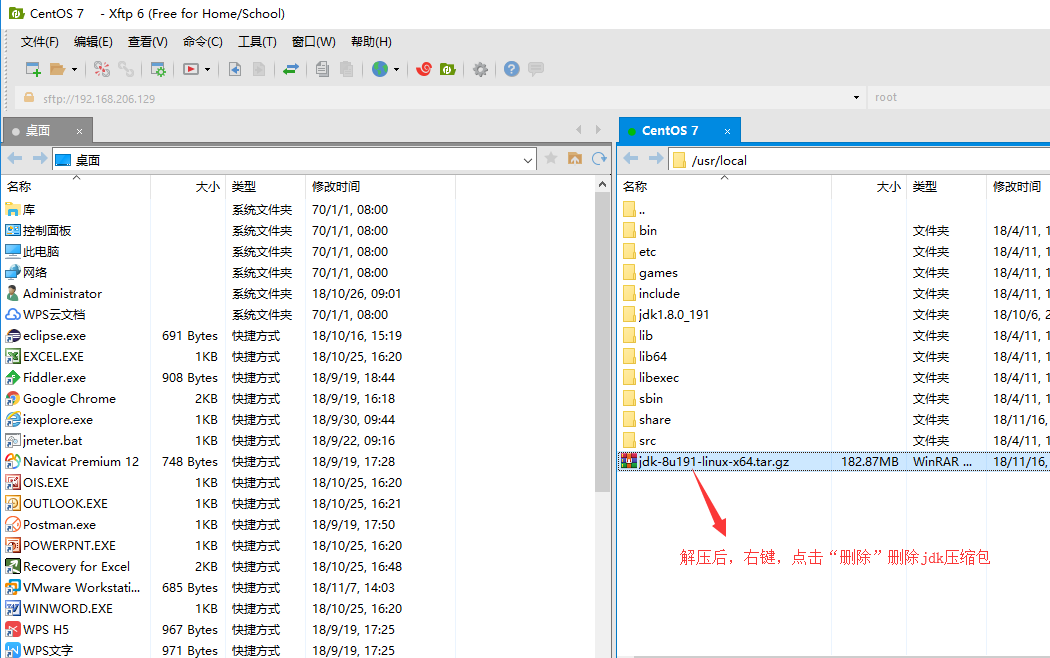Select jdk-8u191-linux-x64.tar.gz file
This screenshot has width=1050, height=658.
click(x=714, y=461)
